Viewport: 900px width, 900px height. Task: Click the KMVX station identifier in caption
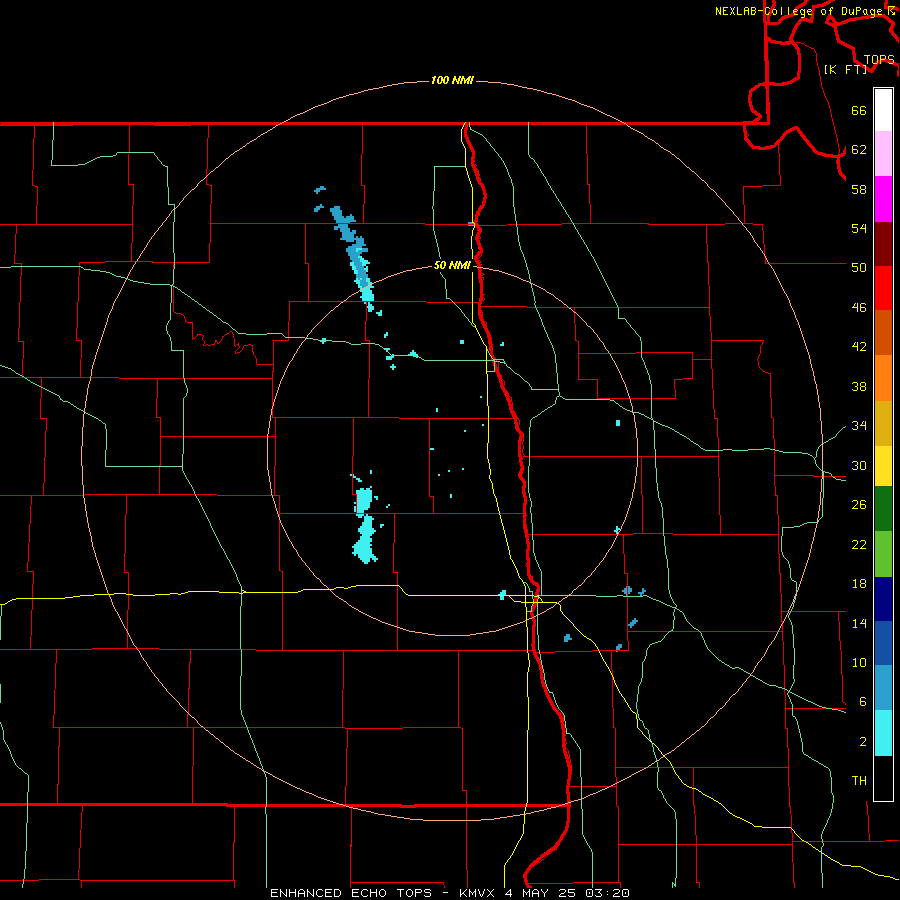[x=477, y=893]
